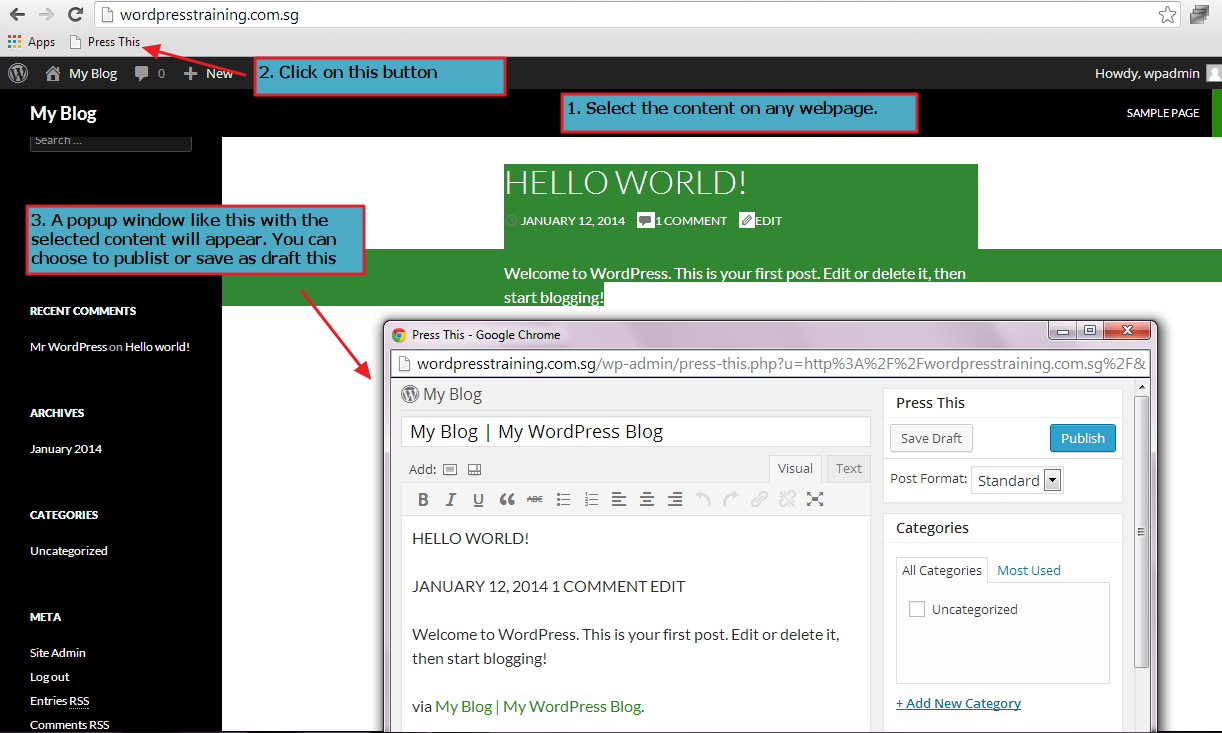Apply bold formatting in Press This editor
The image size is (1222, 733).
tap(423, 499)
